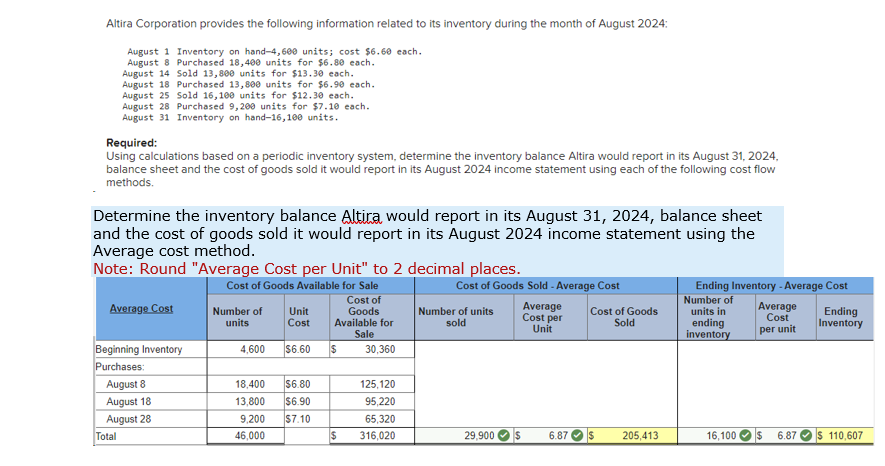Click Cost of Goods Available for Sale header
This screenshot has width=885, height=466.
point(302,285)
